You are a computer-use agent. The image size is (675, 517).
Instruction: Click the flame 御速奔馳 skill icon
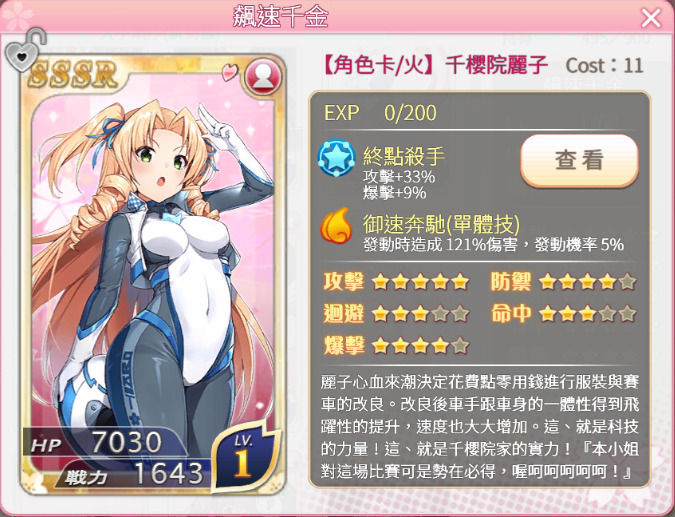[x=336, y=226]
